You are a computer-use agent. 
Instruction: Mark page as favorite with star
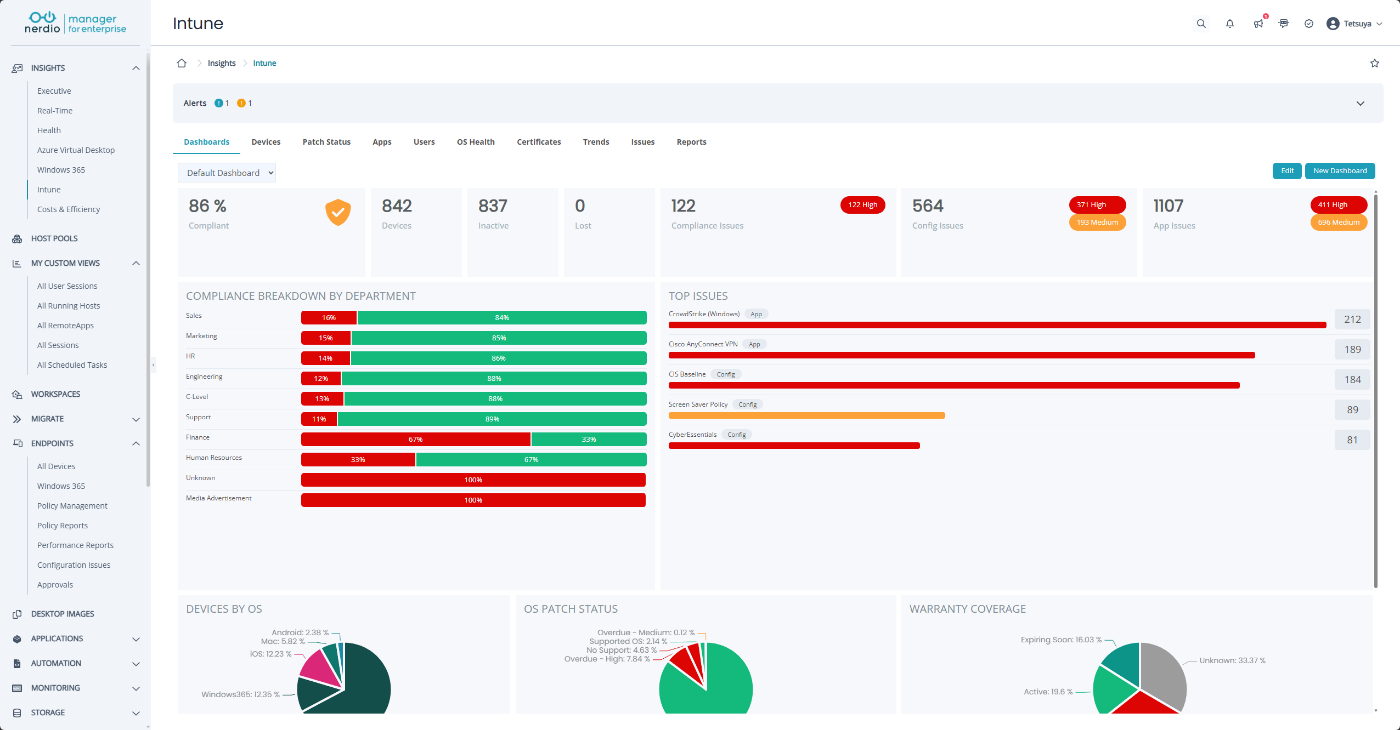pyautogui.click(x=1374, y=63)
